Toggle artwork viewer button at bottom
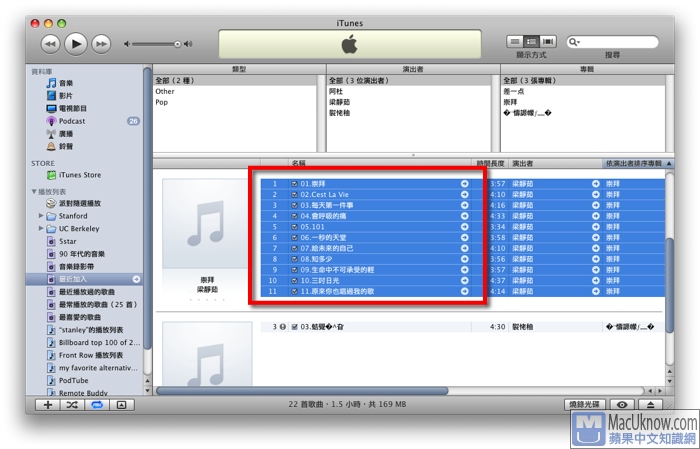700x449 pixels. coord(121,405)
